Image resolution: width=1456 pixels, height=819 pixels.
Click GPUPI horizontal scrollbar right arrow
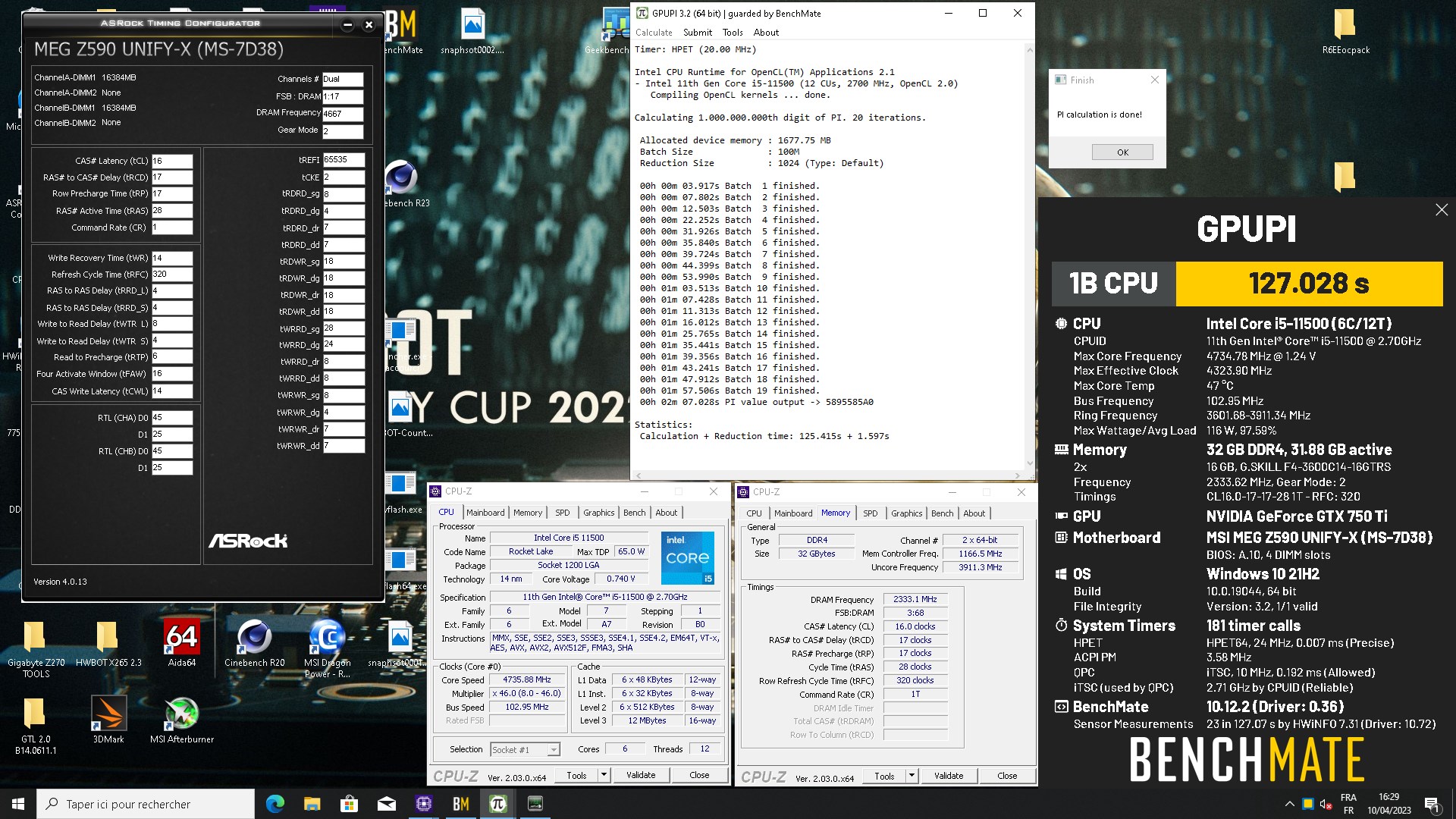1017,475
